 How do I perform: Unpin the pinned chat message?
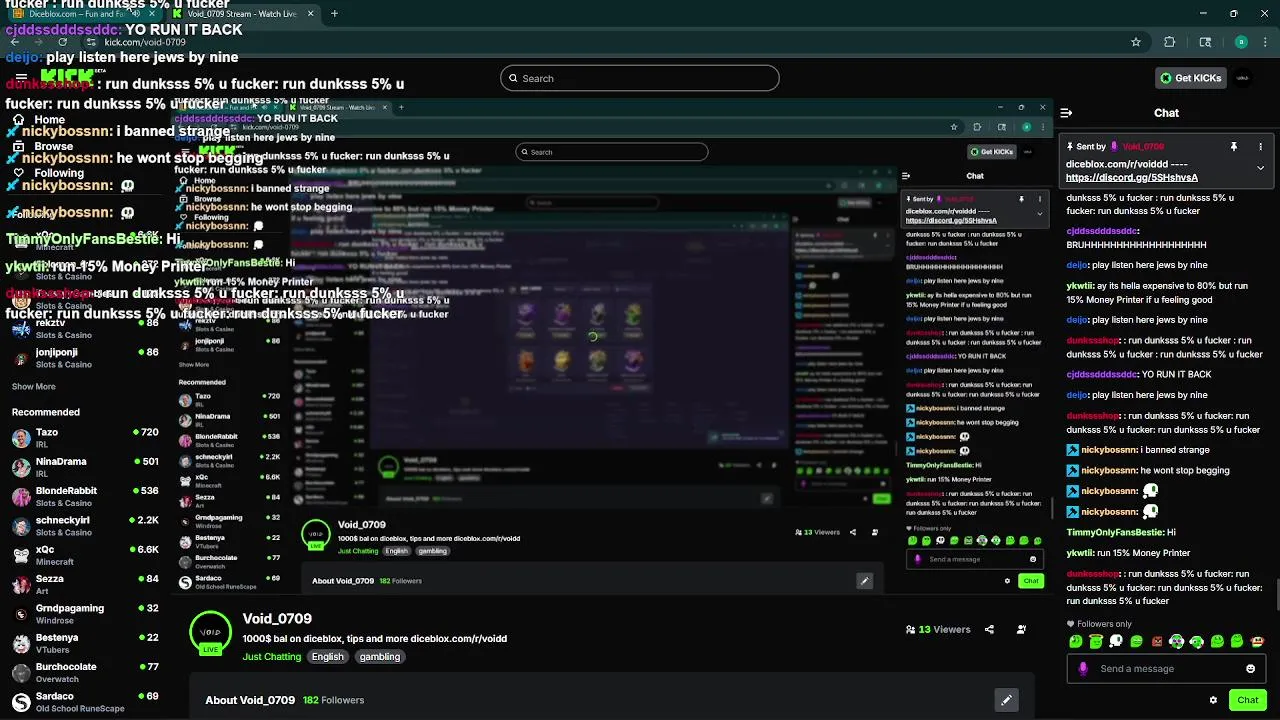pyautogui.click(x=1234, y=146)
